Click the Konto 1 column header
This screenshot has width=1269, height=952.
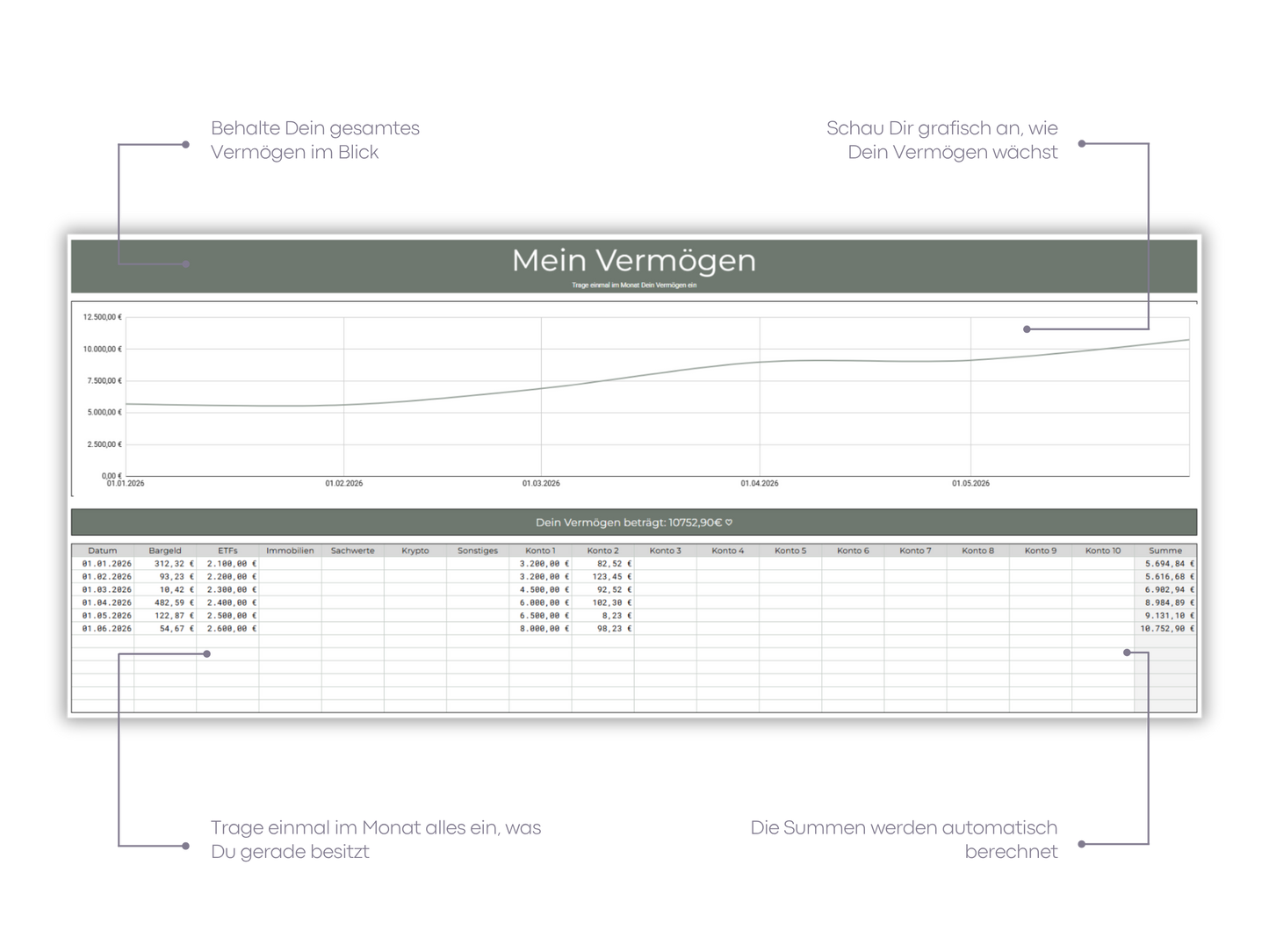(540, 551)
